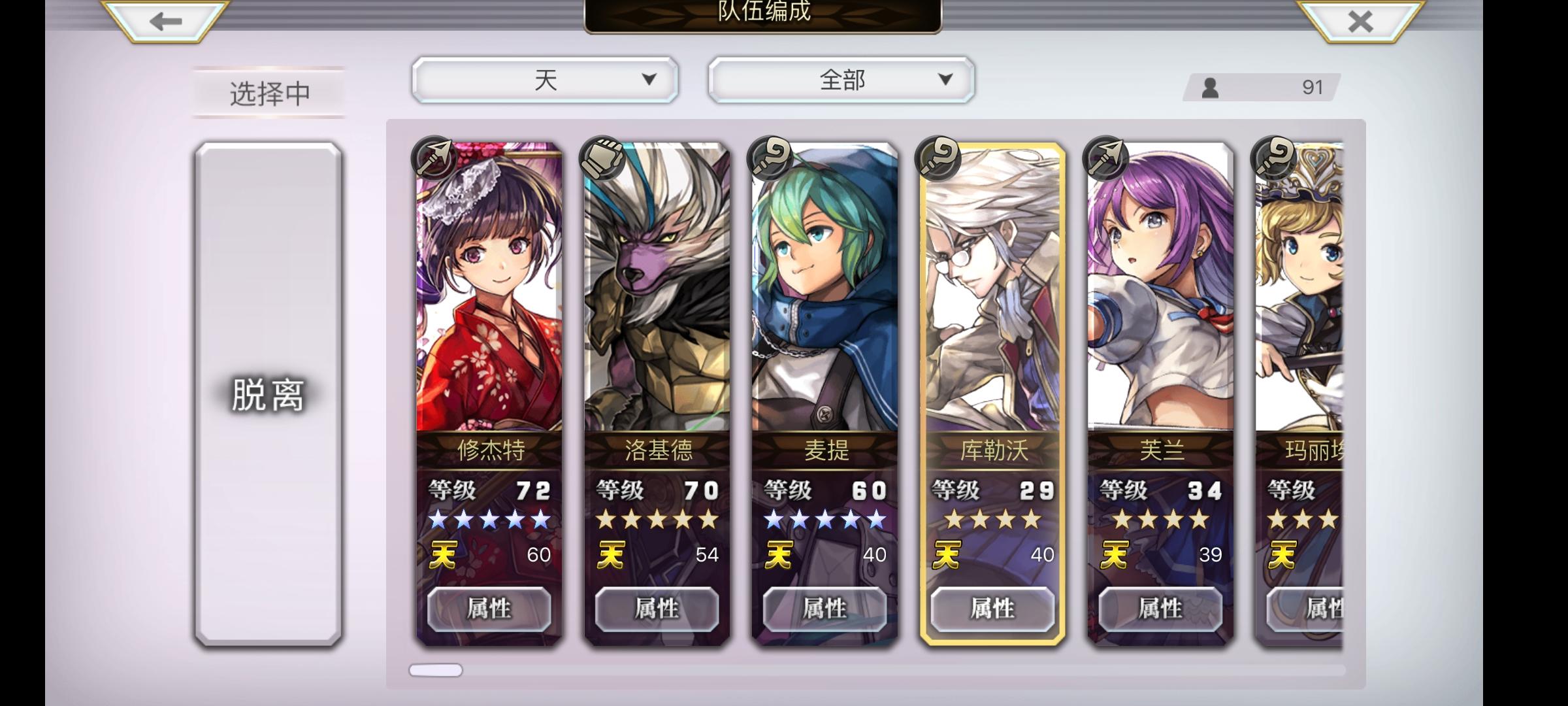The image size is (1568, 706).
Task: Click the staff weapon icon on 麦提's card
Action: pos(770,158)
